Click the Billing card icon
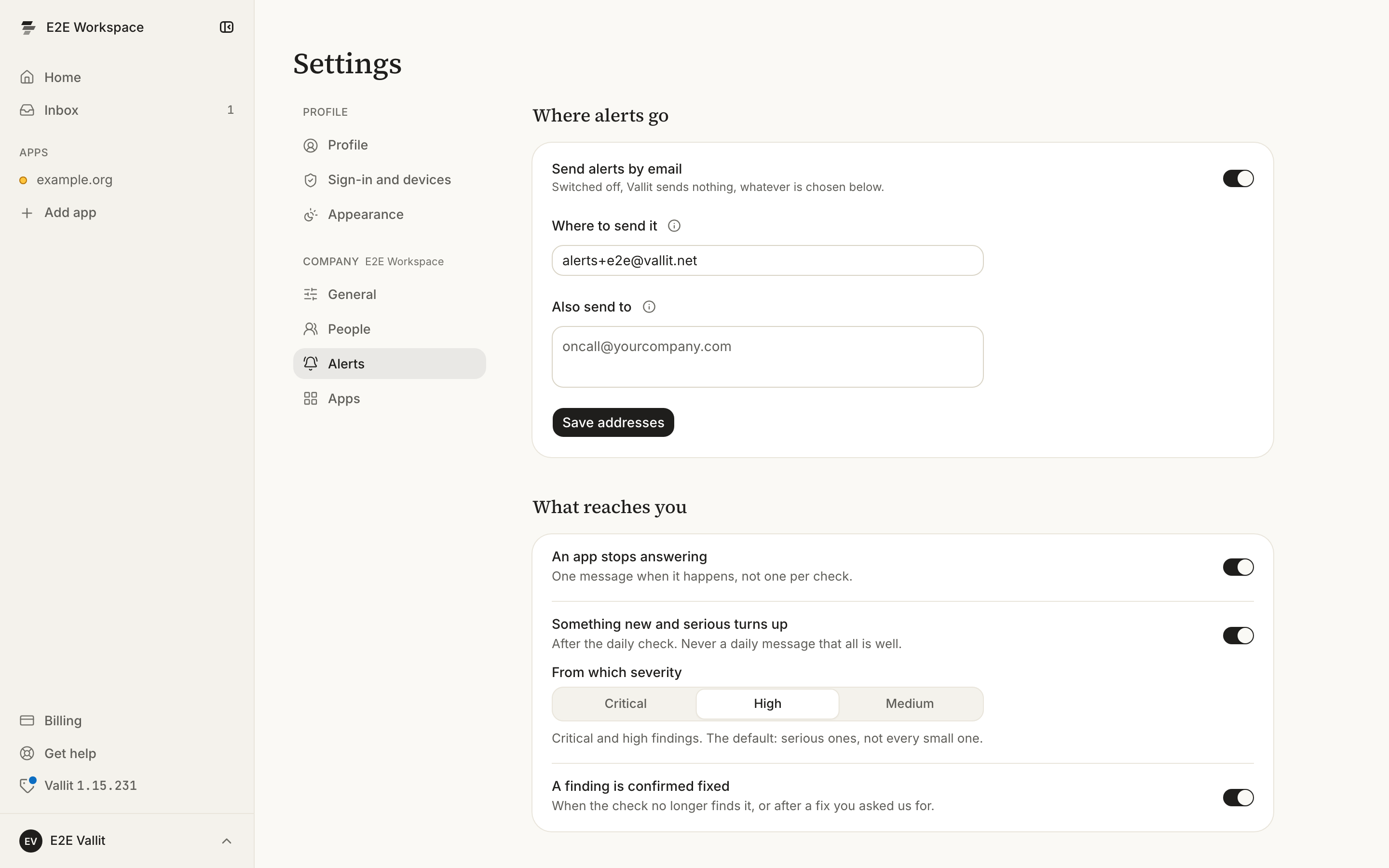 tap(27, 720)
